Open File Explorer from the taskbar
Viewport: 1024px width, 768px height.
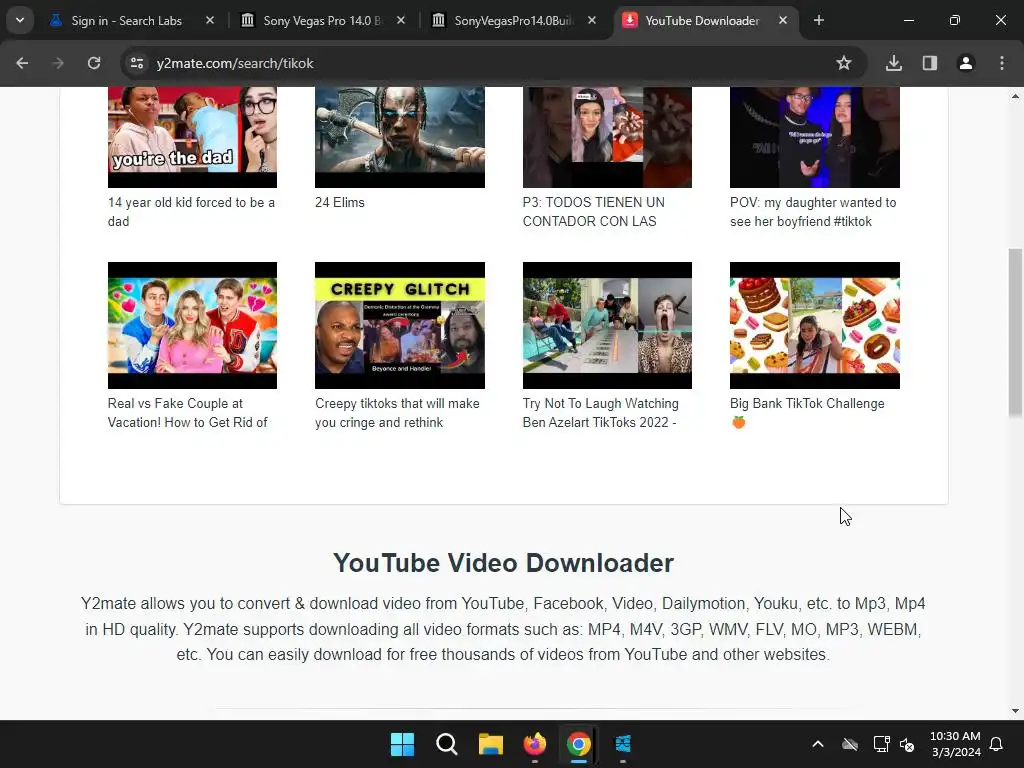[490, 744]
